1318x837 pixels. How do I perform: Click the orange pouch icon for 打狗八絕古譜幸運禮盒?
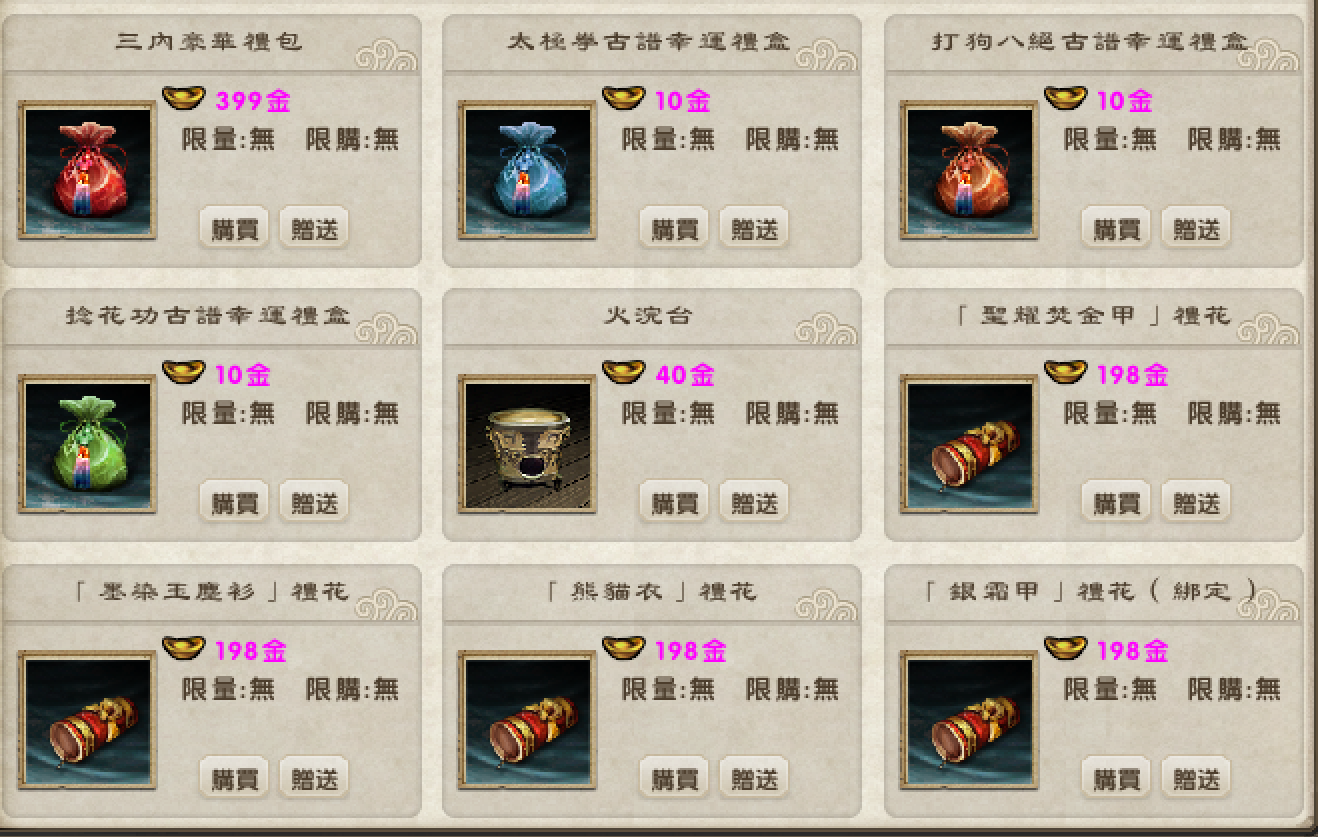(x=969, y=169)
